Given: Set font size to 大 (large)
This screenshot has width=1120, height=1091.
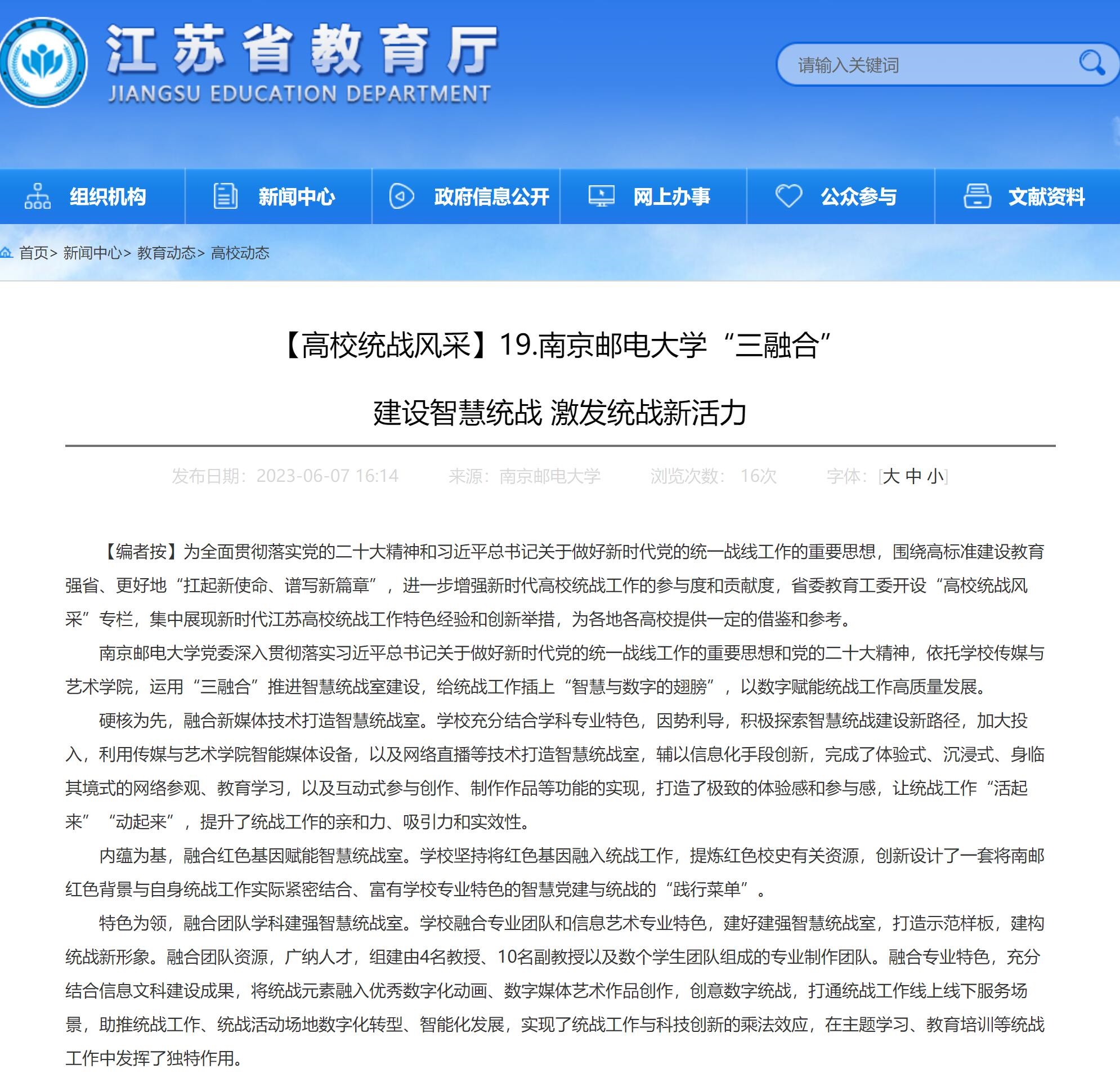Looking at the screenshot, I should (x=891, y=476).
